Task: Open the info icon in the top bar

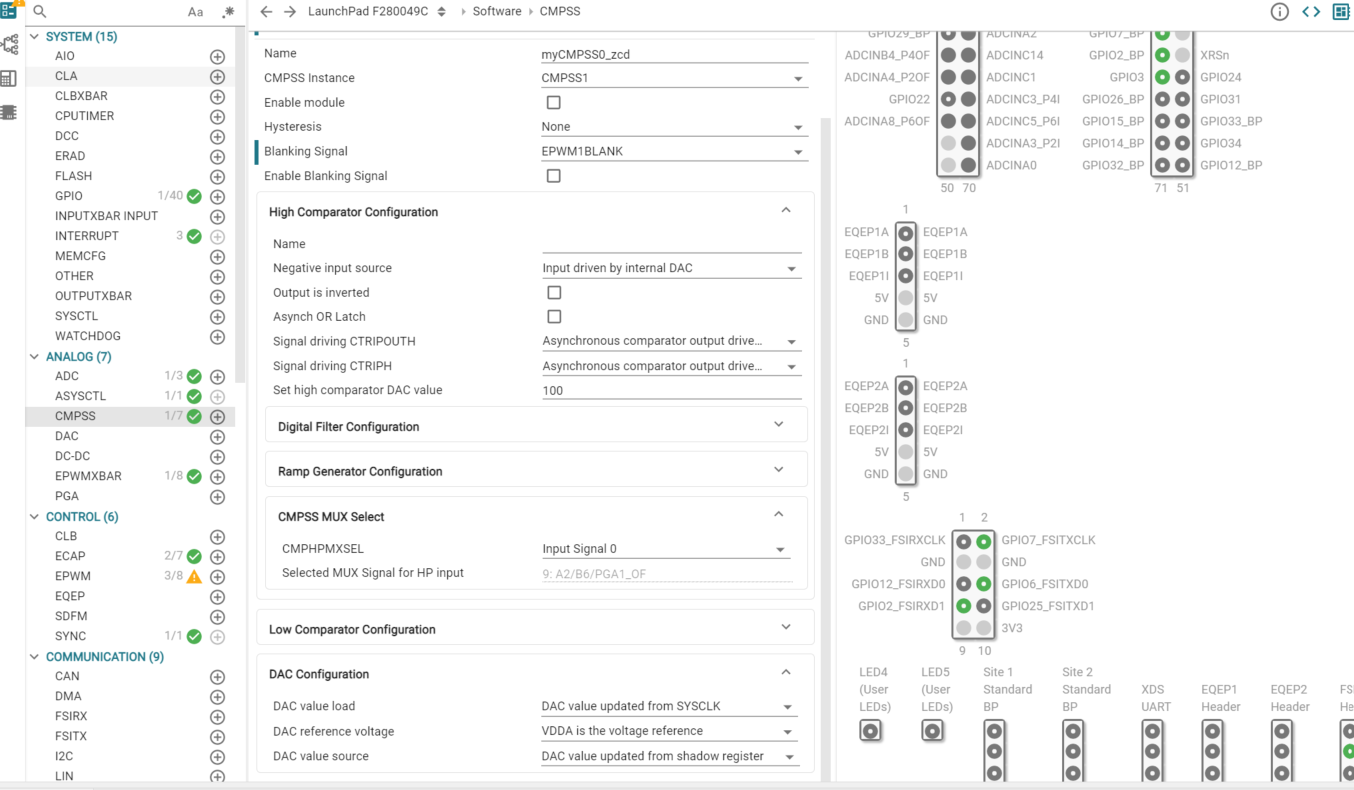Action: point(1279,12)
